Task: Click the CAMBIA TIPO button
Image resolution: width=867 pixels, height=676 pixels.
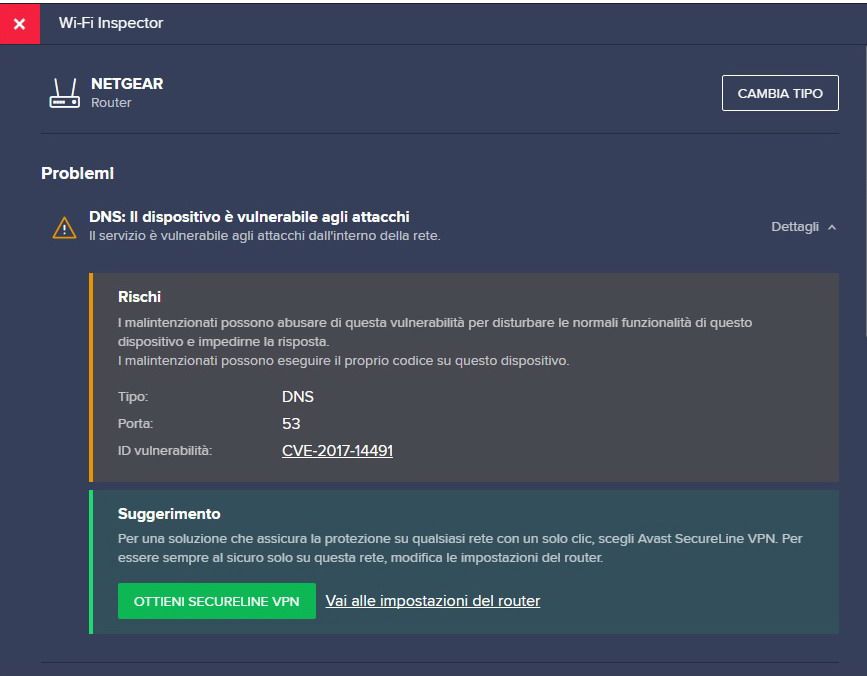Action: pos(780,93)
